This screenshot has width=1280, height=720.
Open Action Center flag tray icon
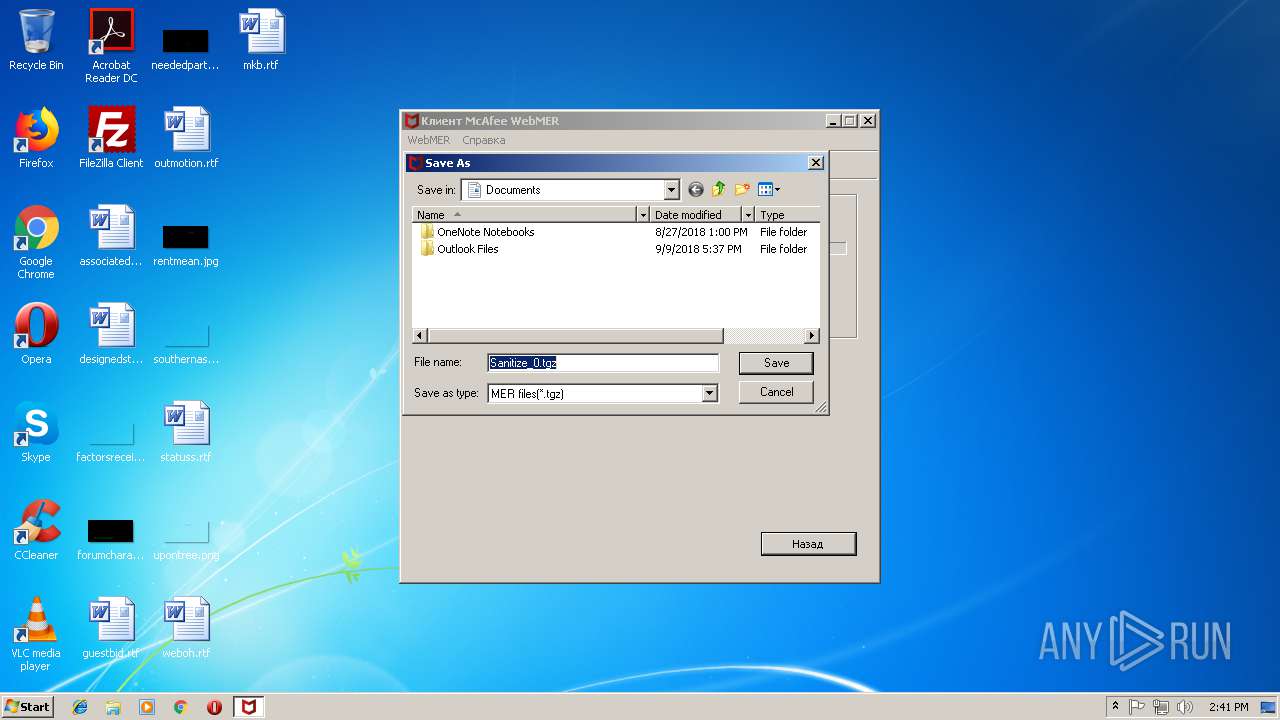pyautogui.click(x=1138, y=707)
